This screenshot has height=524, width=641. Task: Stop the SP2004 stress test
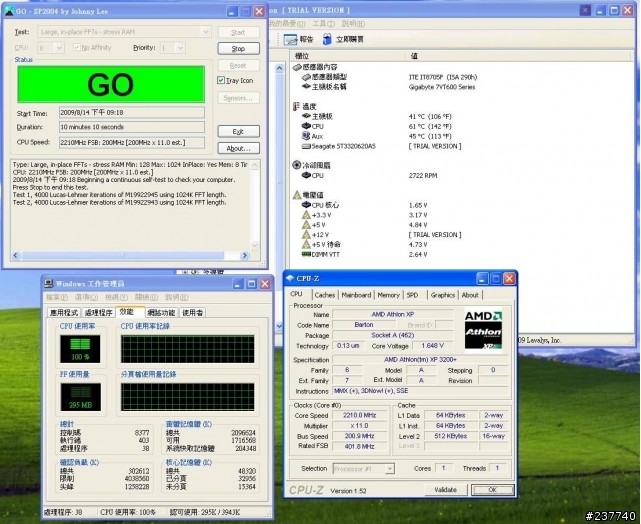point(238,49)
